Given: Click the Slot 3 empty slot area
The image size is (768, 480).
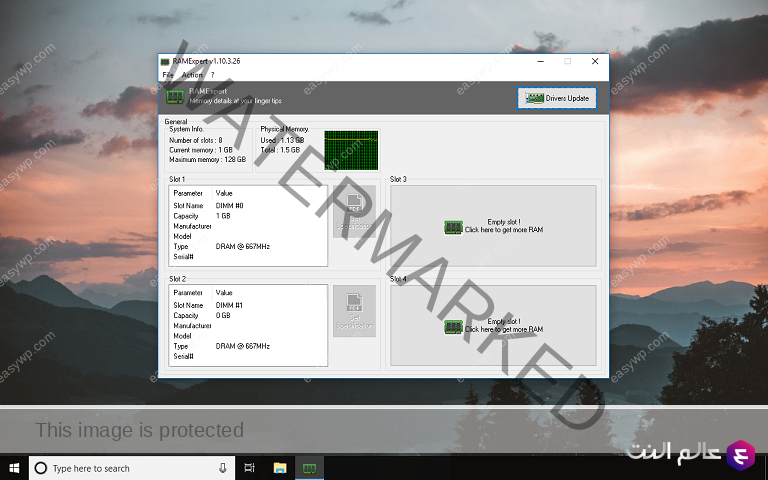Looking at the screenshot, I should pyautogui.click(x=493, y=226).
